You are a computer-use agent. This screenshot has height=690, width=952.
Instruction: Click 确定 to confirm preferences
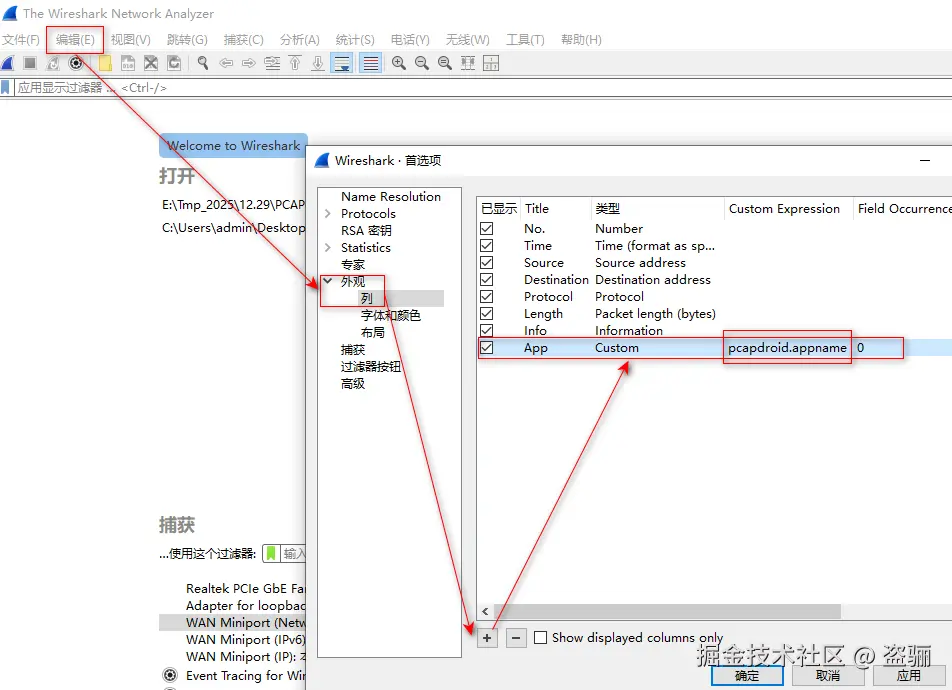(747, 675)
